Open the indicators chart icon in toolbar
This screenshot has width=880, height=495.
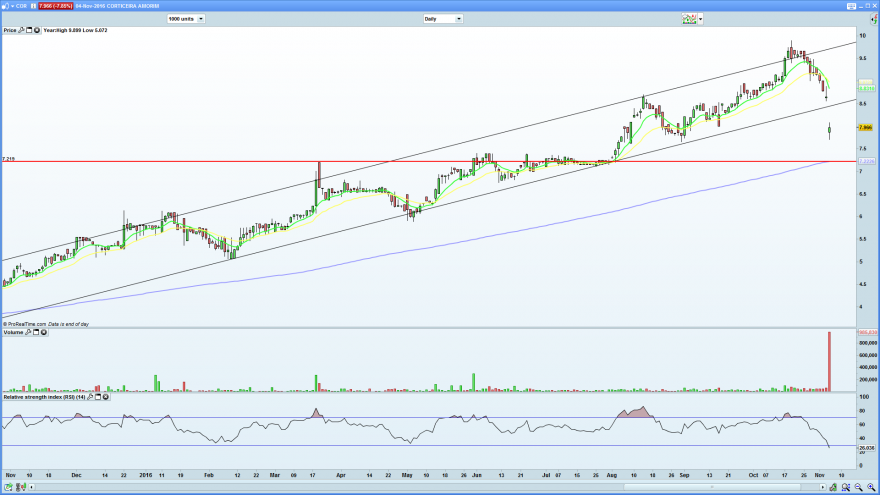coord(689,19)
